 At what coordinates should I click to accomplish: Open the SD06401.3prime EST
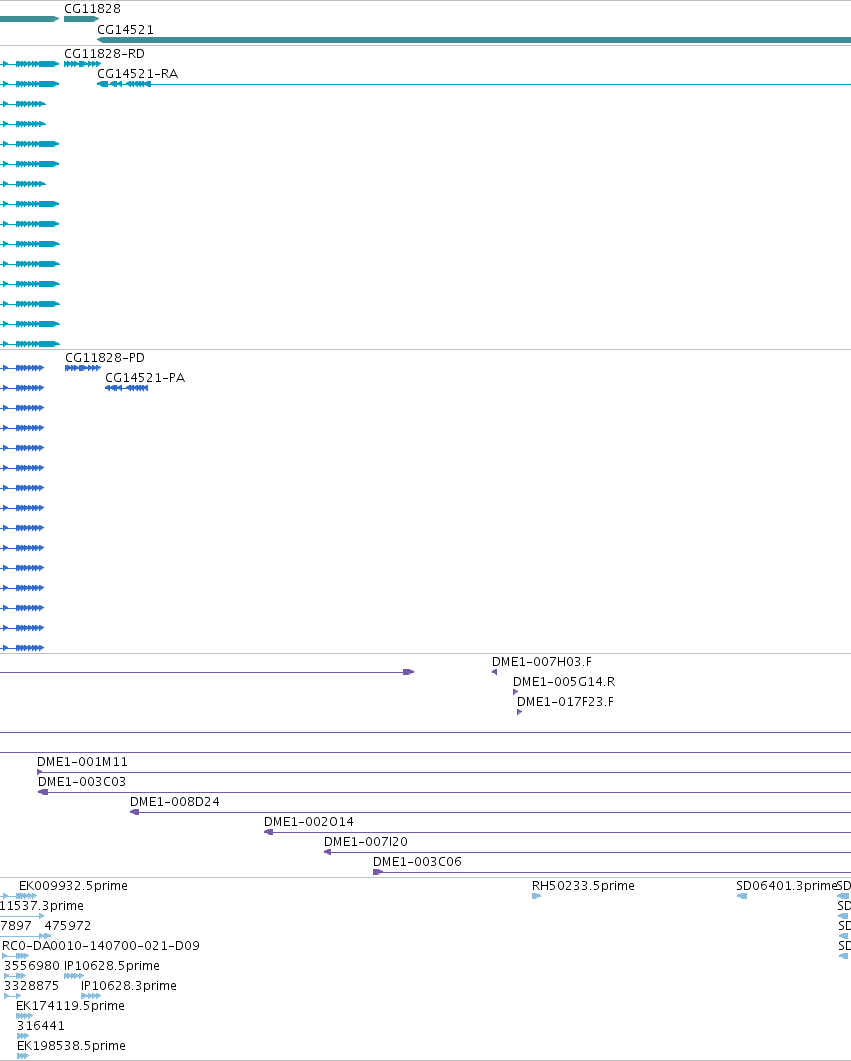tap(742, 896)
